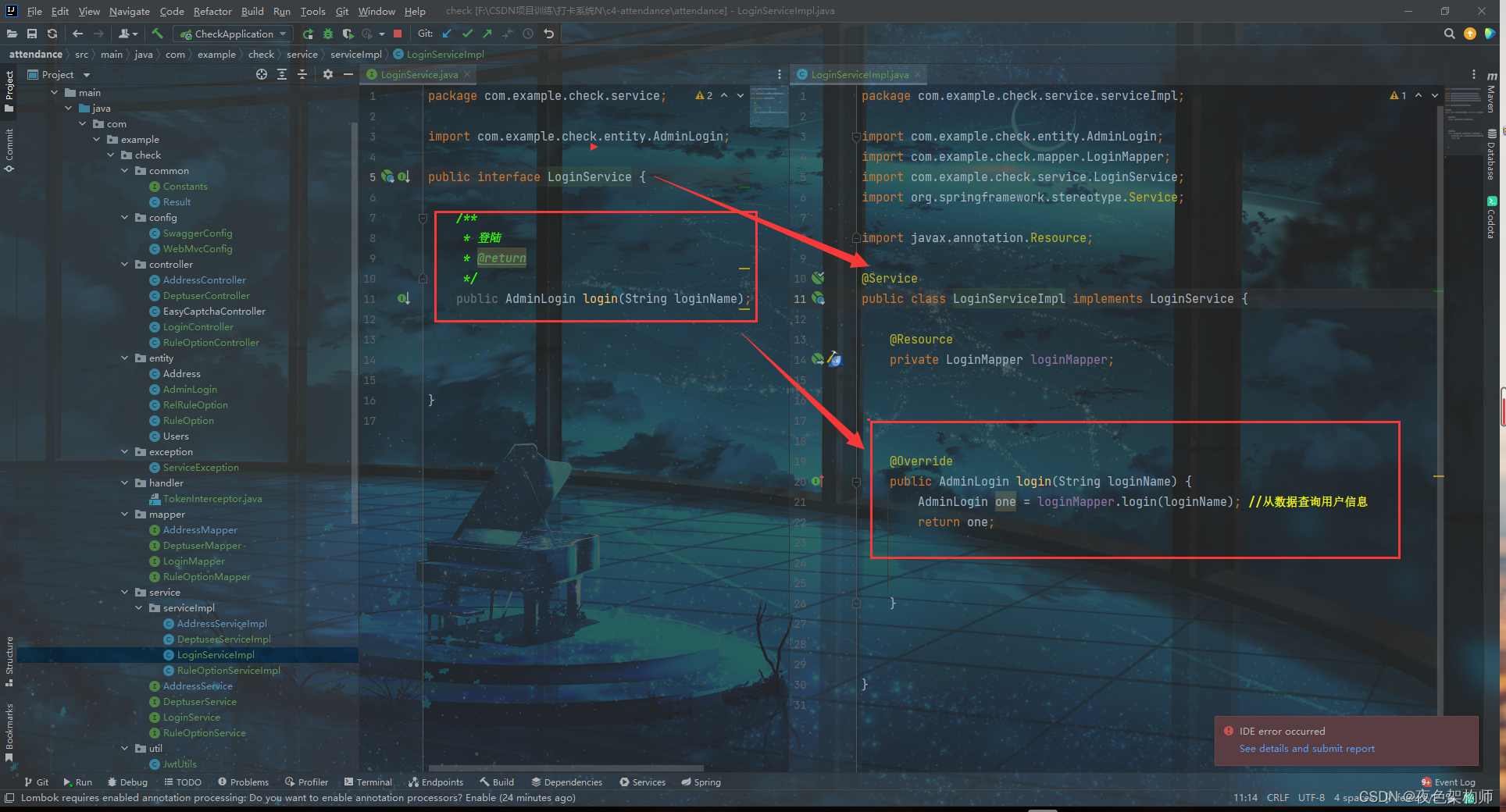
Task: Click the Git Update Project arrow
Action: [x=447, y=34]
